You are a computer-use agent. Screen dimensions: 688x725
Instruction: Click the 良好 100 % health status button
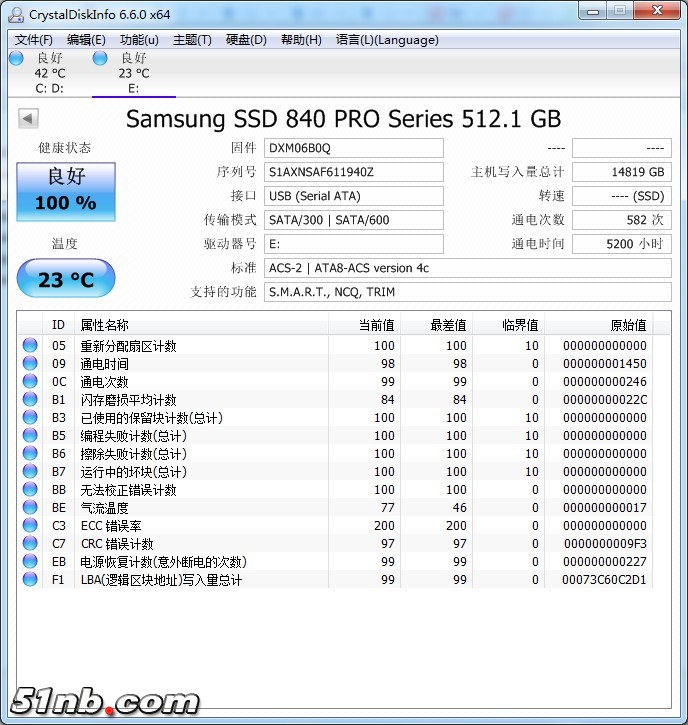[66, 191]
